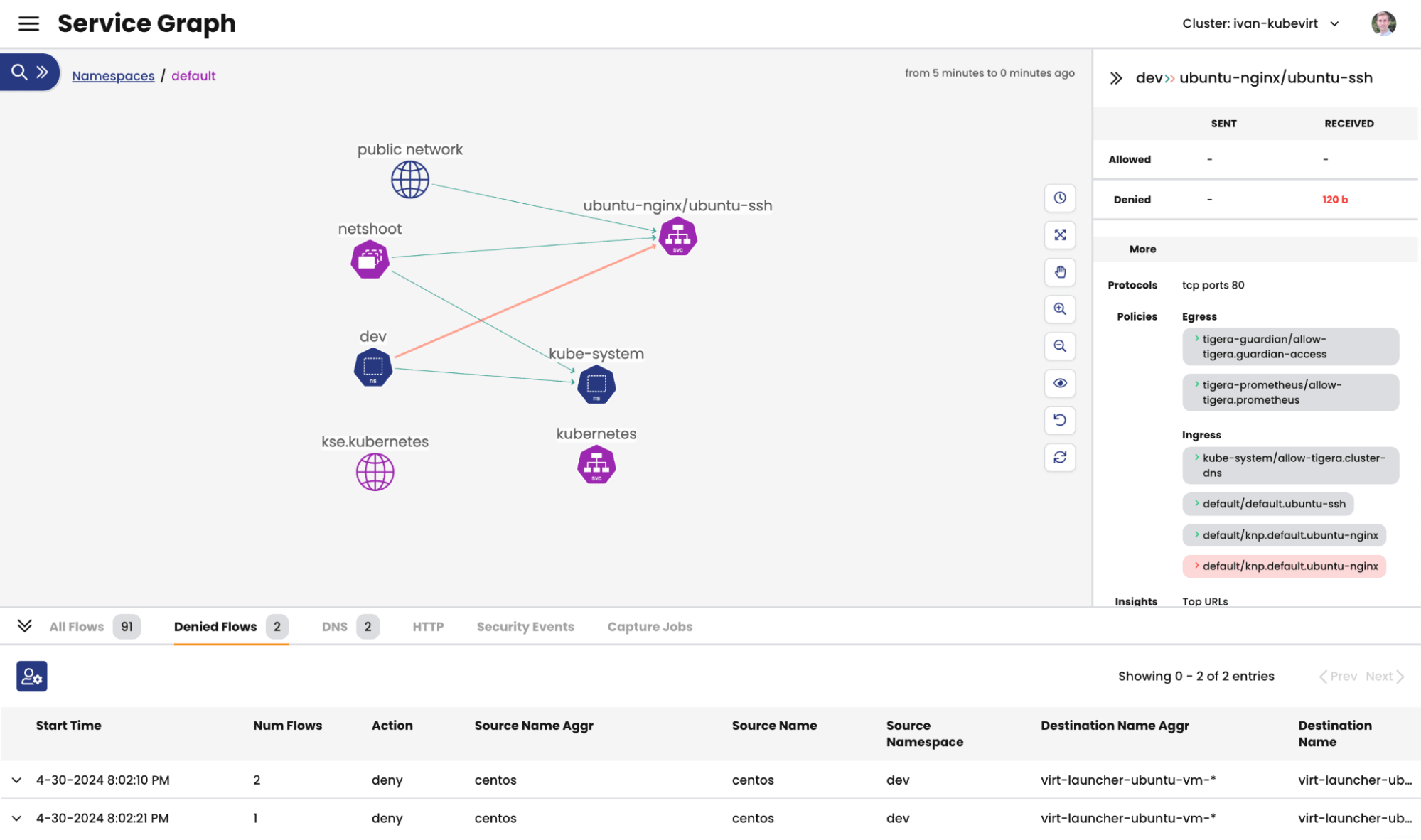Click the Source Name Aggr header
The width and height of the screenshot is (1421, 840).
(x=534, y=726)
